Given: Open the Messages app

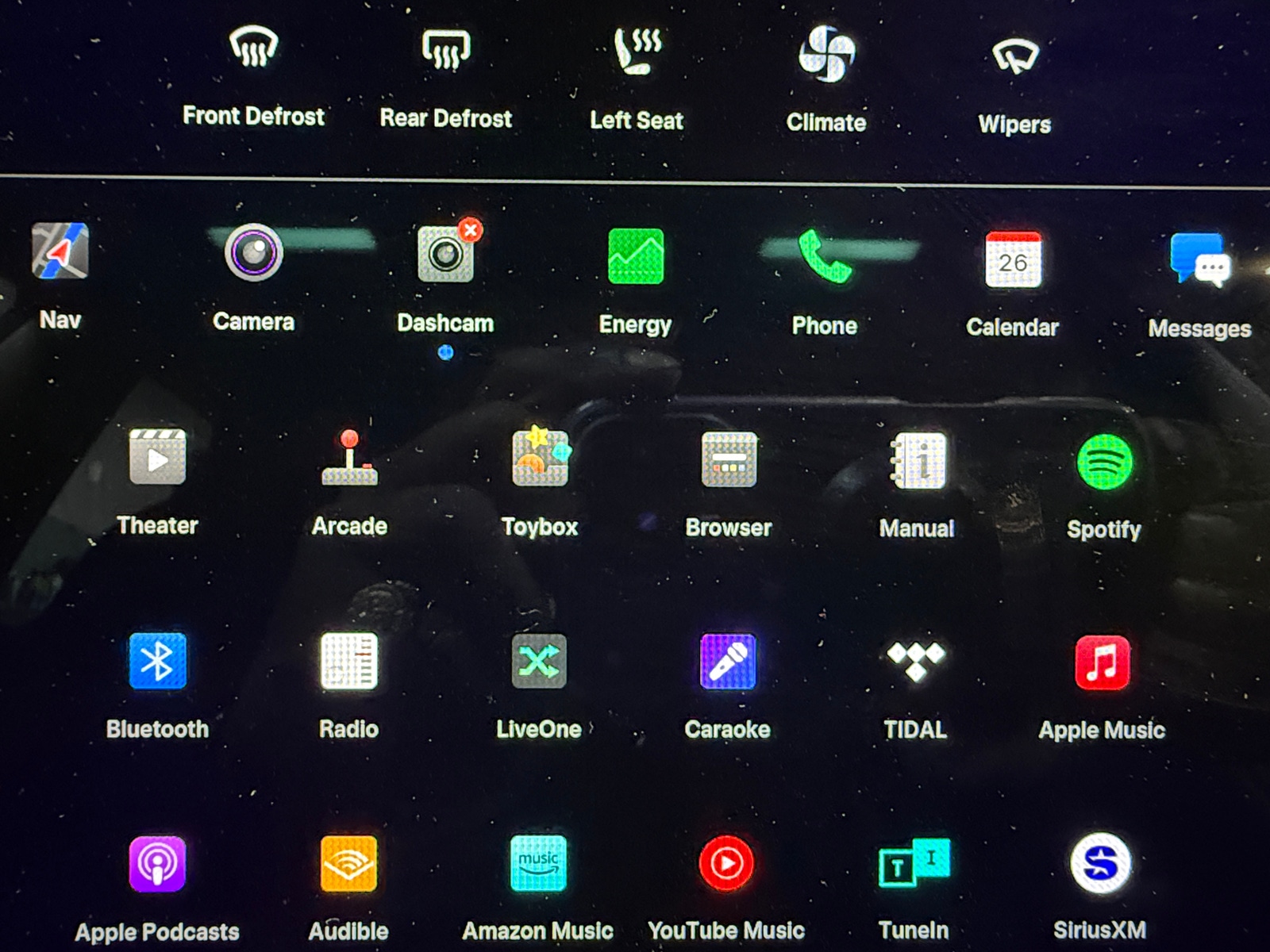Looking at the screenshot, I should pos(1199,260).
